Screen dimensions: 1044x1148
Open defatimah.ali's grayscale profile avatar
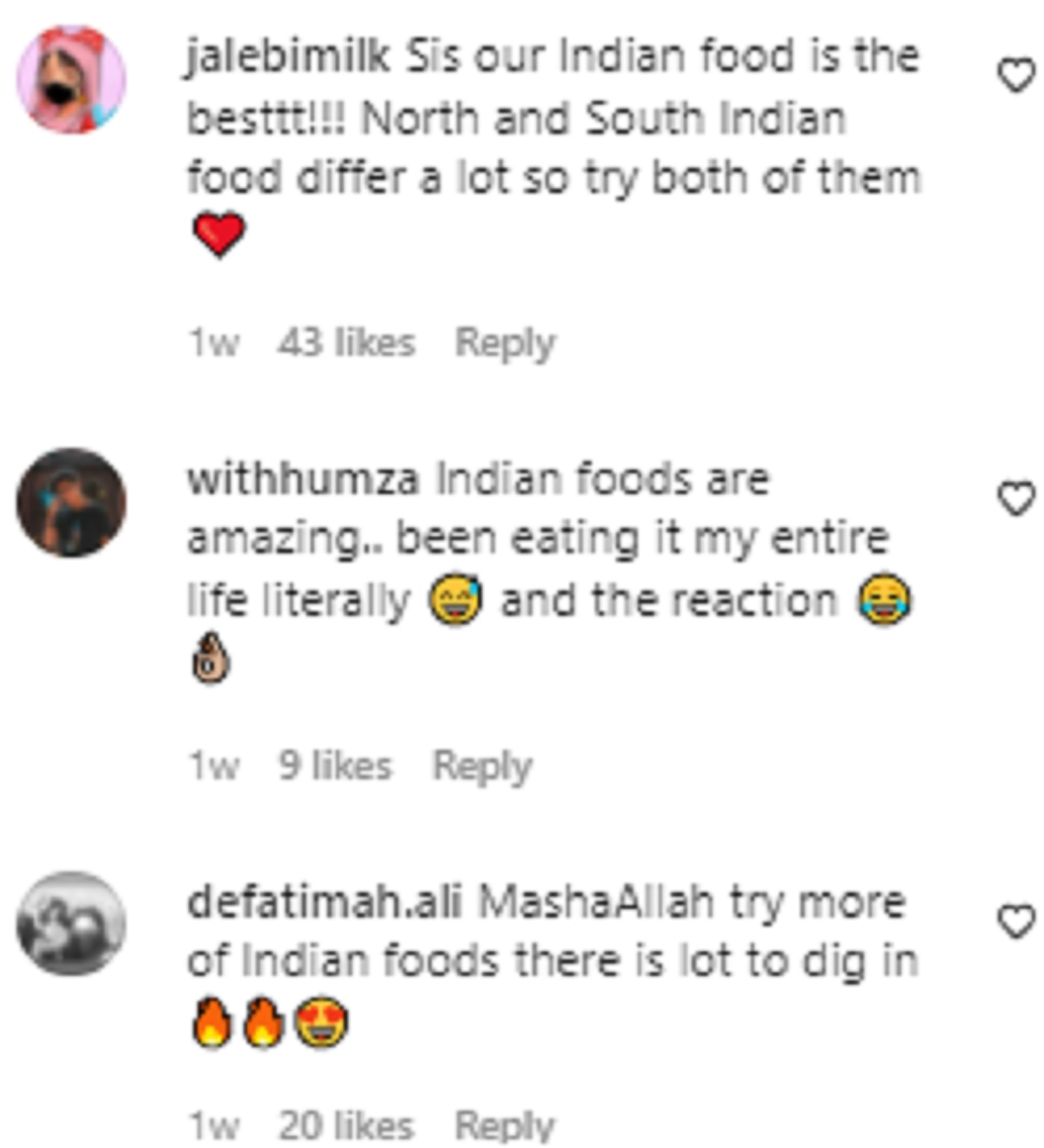point(71,924)
